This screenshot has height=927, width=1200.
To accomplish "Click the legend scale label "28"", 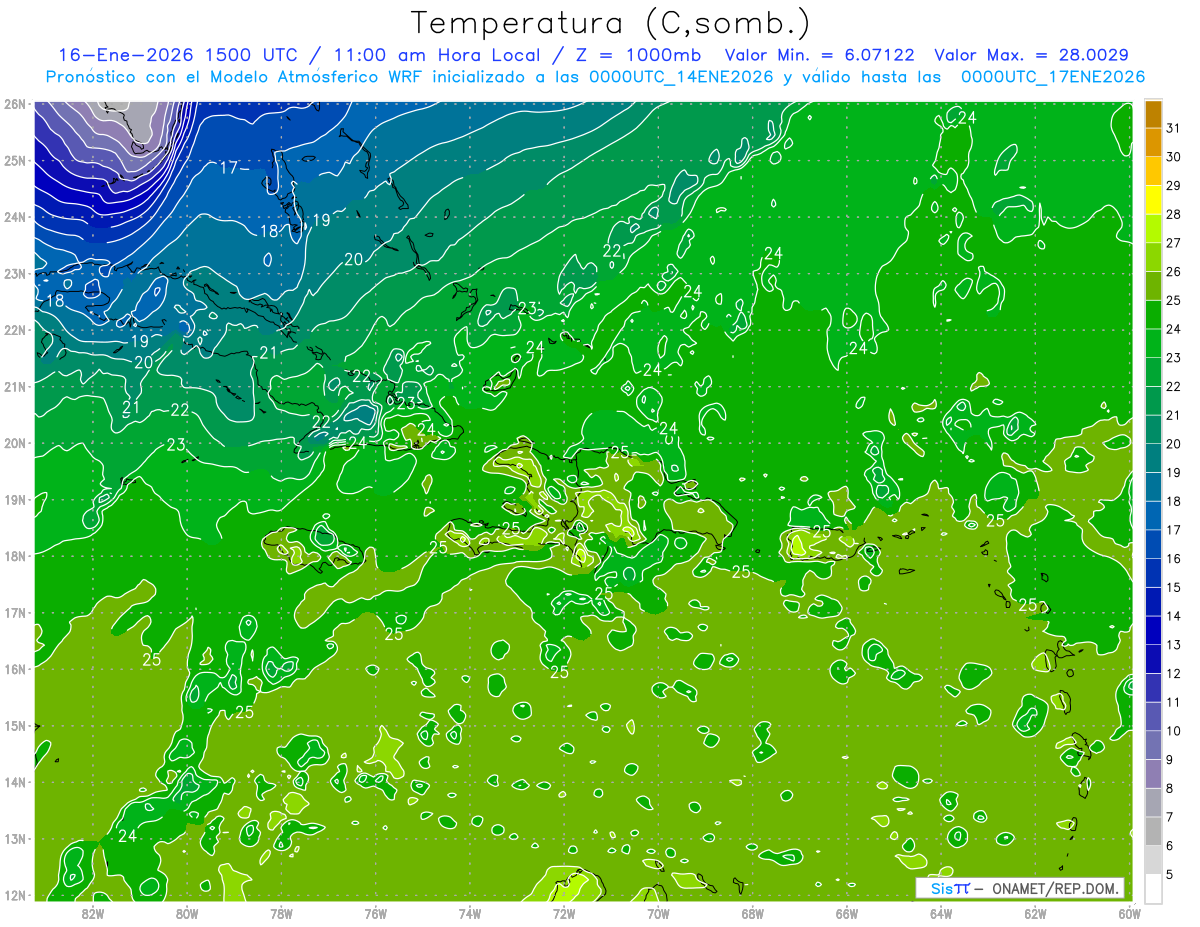I will click(x=1174, y=215).
